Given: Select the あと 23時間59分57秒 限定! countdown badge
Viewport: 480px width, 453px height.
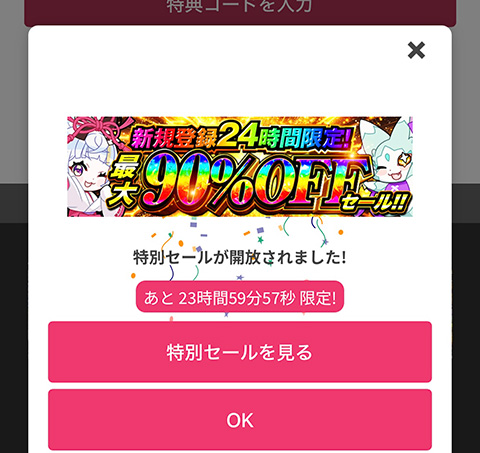Looking at the screenshot, I should (240, 297).
